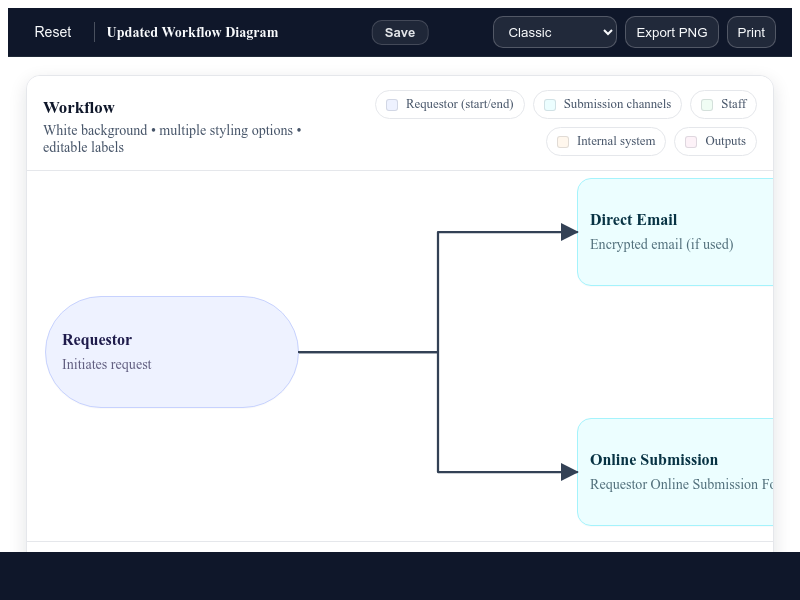Image resolution: width=800 pixels, height=600 pixels.
Task: Click the Submission channels cyan swatch
Action: pos(550,105)
